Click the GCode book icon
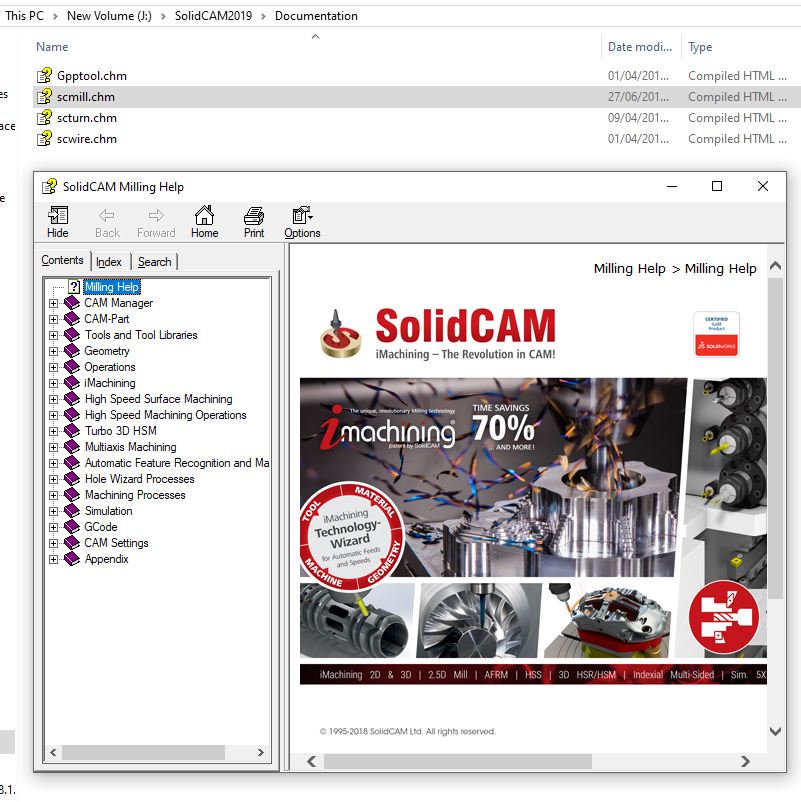Image resolution: width=801 pixels, height=802 pixels. [x=72, y=527]
